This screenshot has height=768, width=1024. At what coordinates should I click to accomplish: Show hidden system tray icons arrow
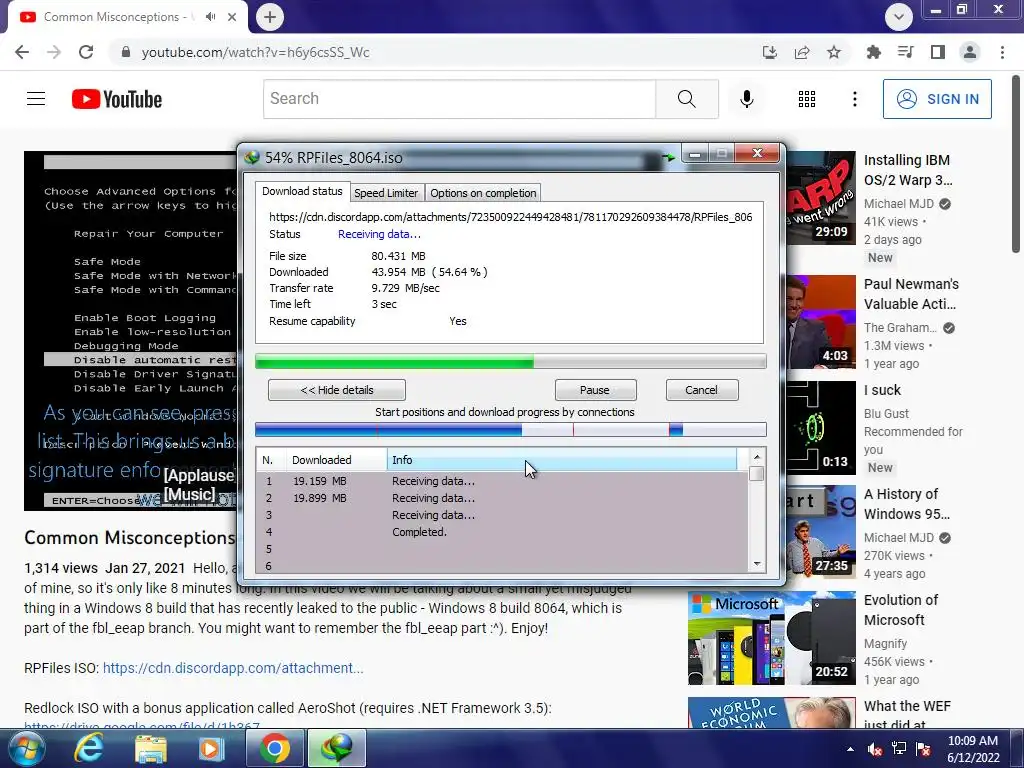pos(850,749)
